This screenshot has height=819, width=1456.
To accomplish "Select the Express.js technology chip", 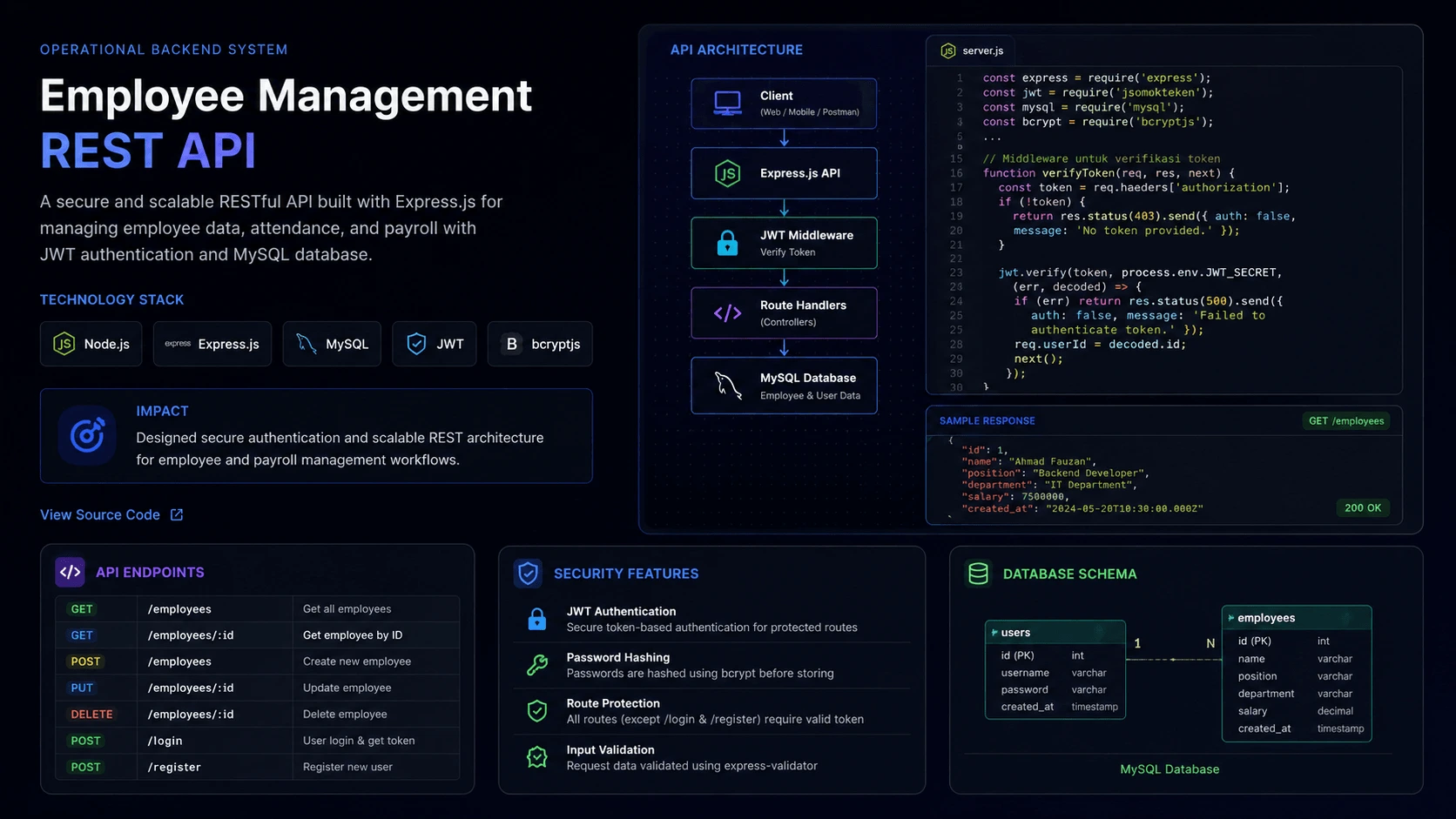I will coord(212,344).
